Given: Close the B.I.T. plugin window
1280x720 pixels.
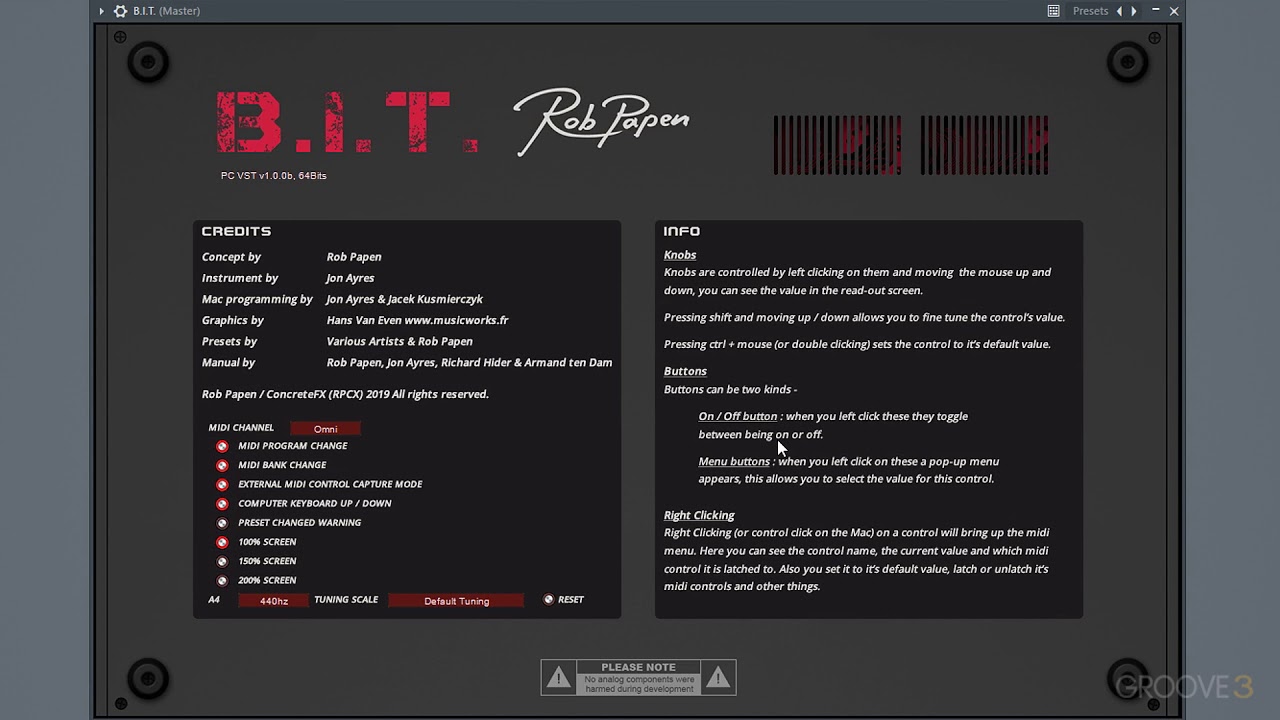Looking at the screenshot, I should point(1174,11).
